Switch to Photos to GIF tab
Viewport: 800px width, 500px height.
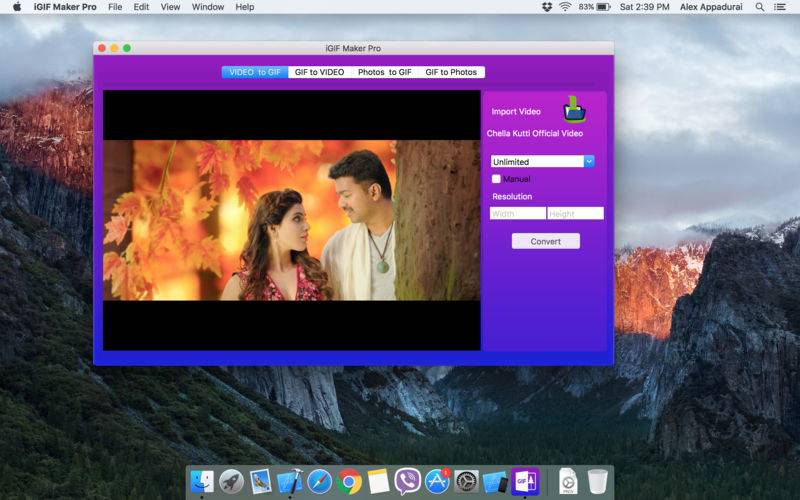click(385, 72)
